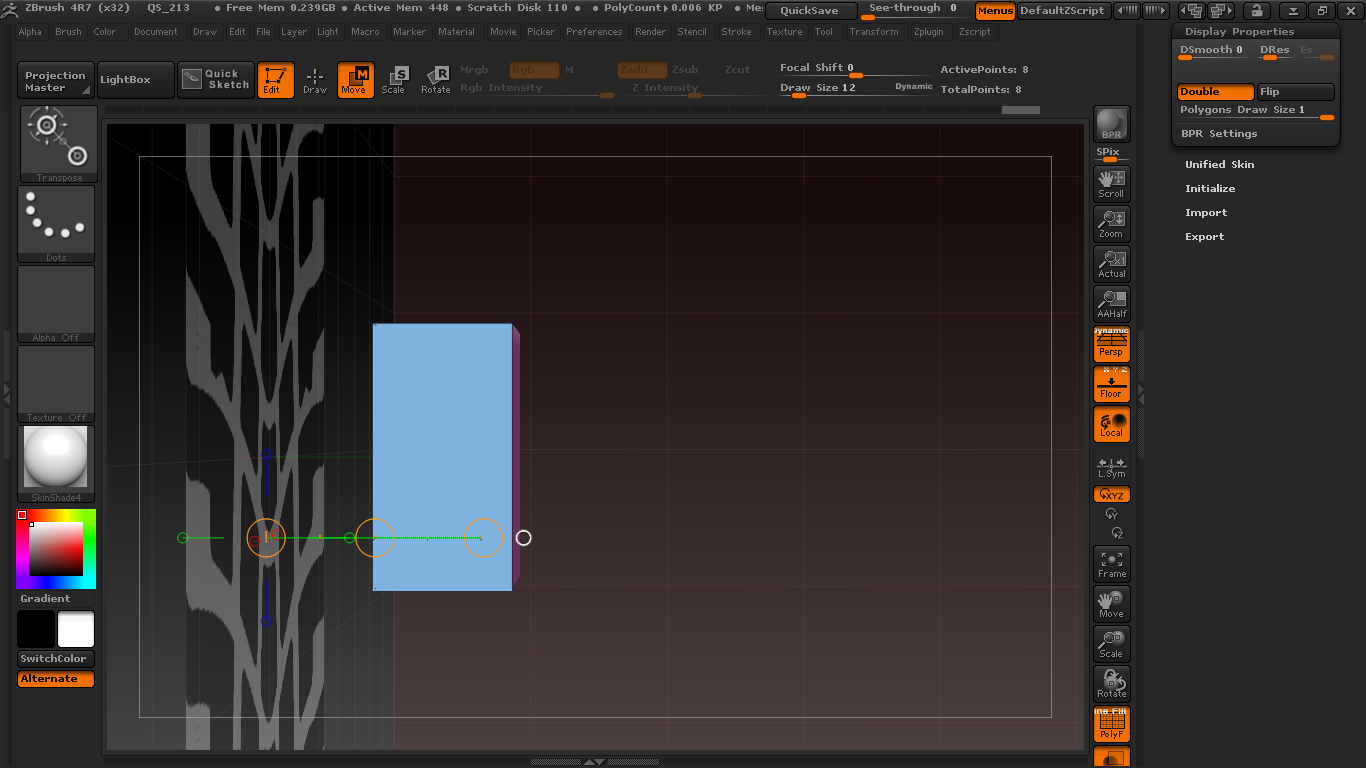Viewport: 1366px width, 768px height.
Task: Activate the Edit mode button
Action: (275, 80)
